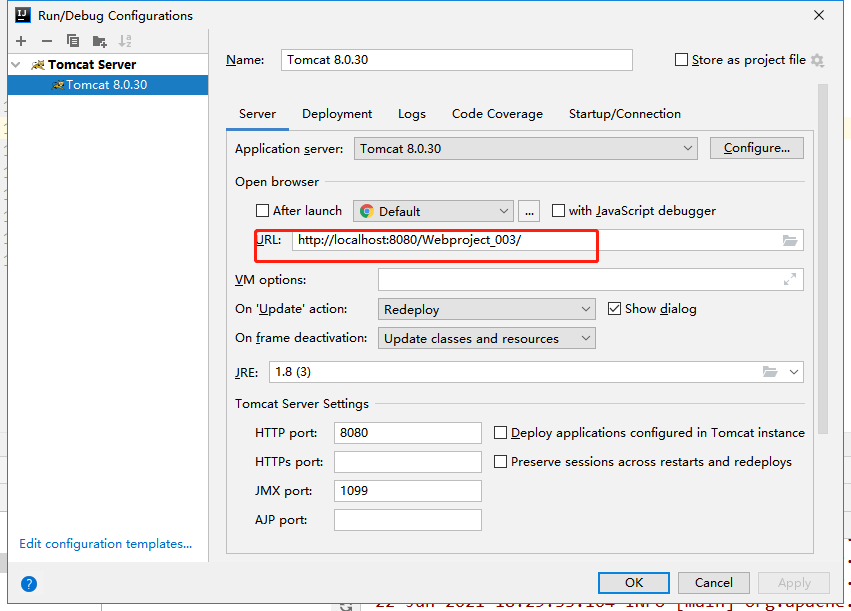Enable Preserve sessions across restarts and redeploys
The image size is (851, 611).
click(x=500, y=461)
